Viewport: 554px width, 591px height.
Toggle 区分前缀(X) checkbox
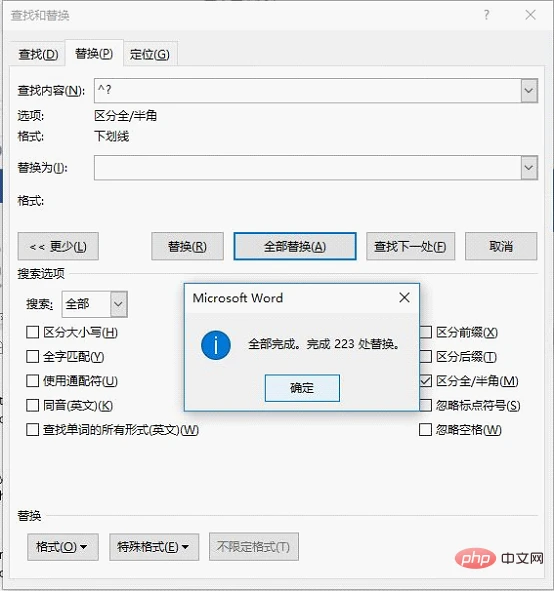point(425,332)
